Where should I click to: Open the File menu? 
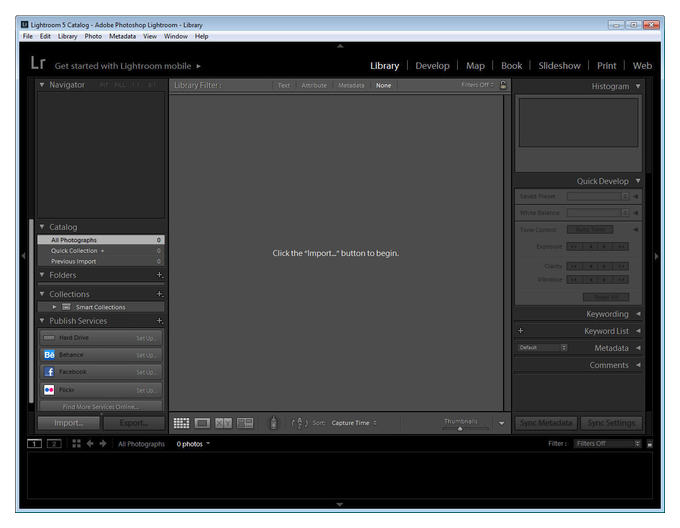click(28, 36)
